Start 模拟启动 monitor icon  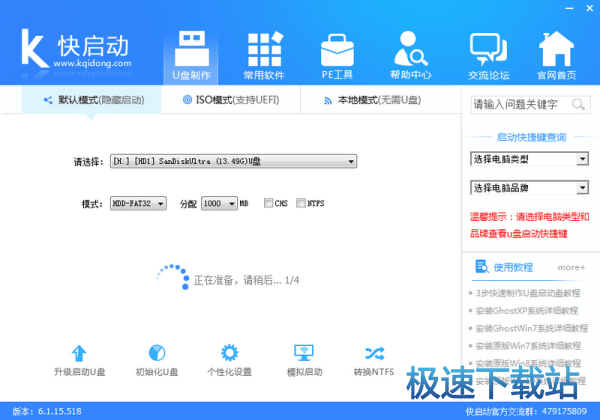pos(304,353)
